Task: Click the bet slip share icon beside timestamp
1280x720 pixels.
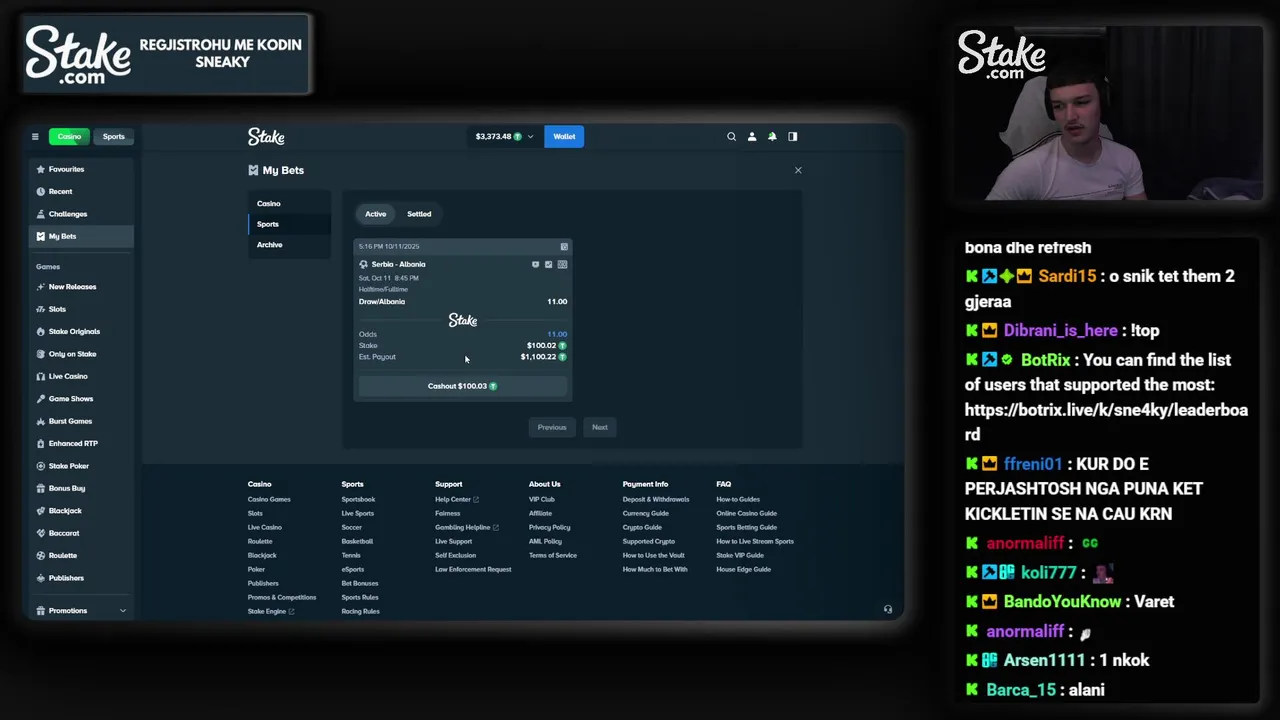Action: click(564, 246)
